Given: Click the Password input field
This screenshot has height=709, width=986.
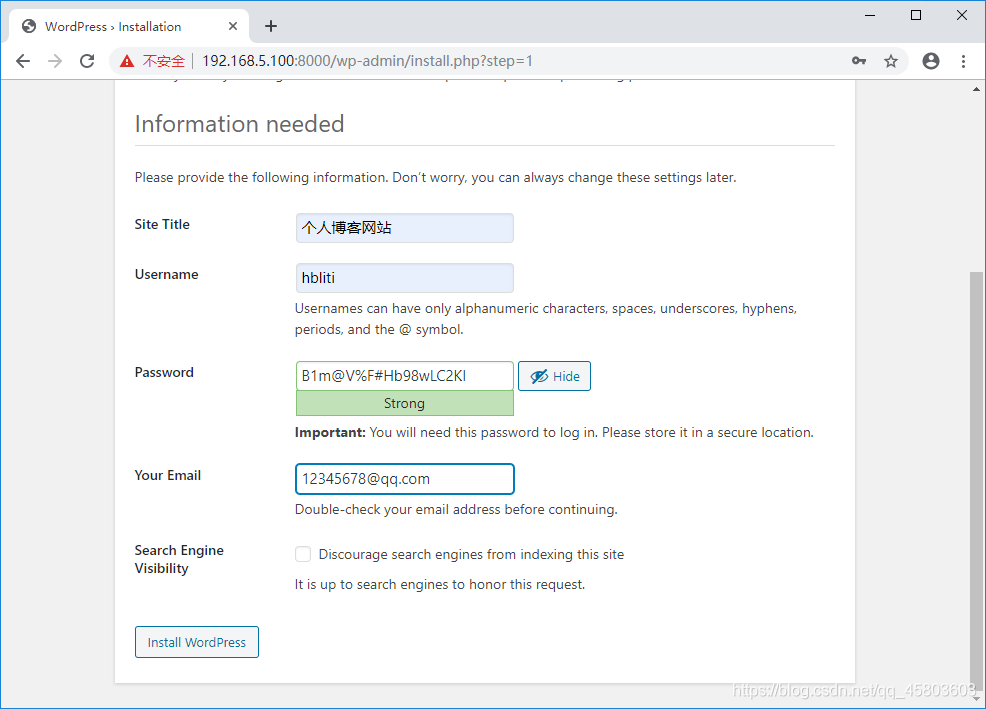Looking at the screenshot, I should click(404, 376).
